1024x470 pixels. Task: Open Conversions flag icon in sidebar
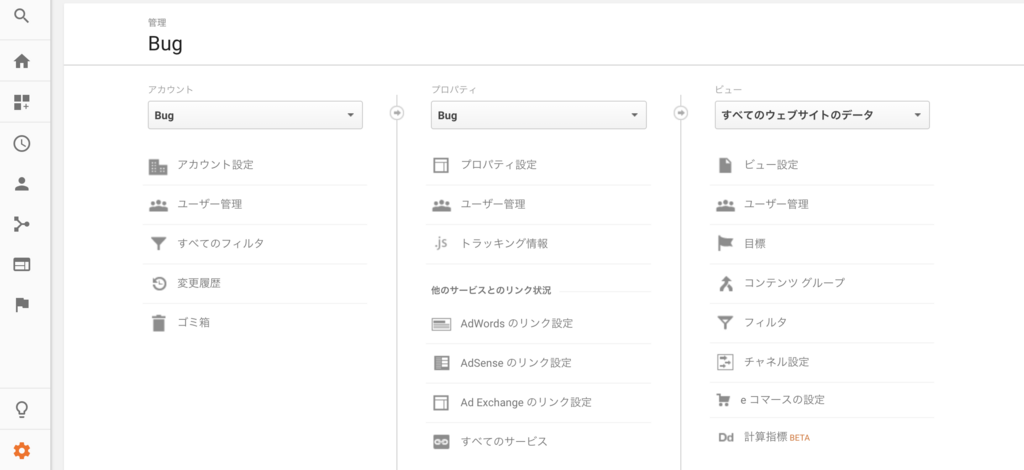click(22, 305)
